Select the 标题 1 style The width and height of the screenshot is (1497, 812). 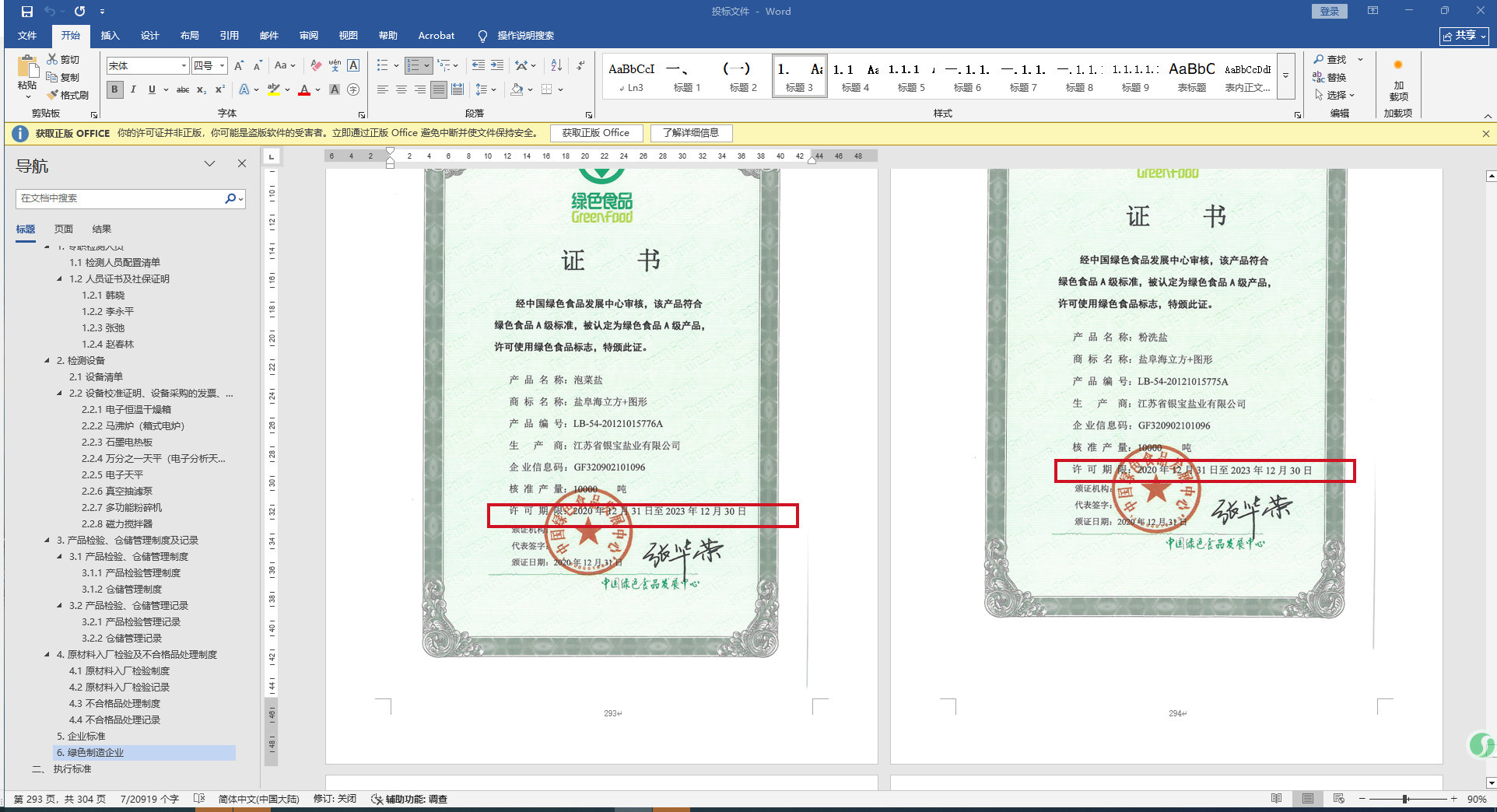[687, 76]
